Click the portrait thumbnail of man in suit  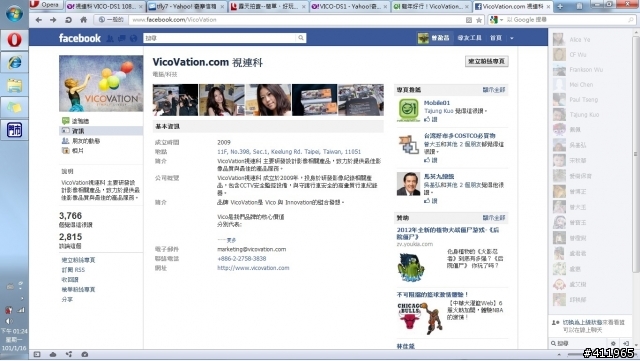(409, 184)
